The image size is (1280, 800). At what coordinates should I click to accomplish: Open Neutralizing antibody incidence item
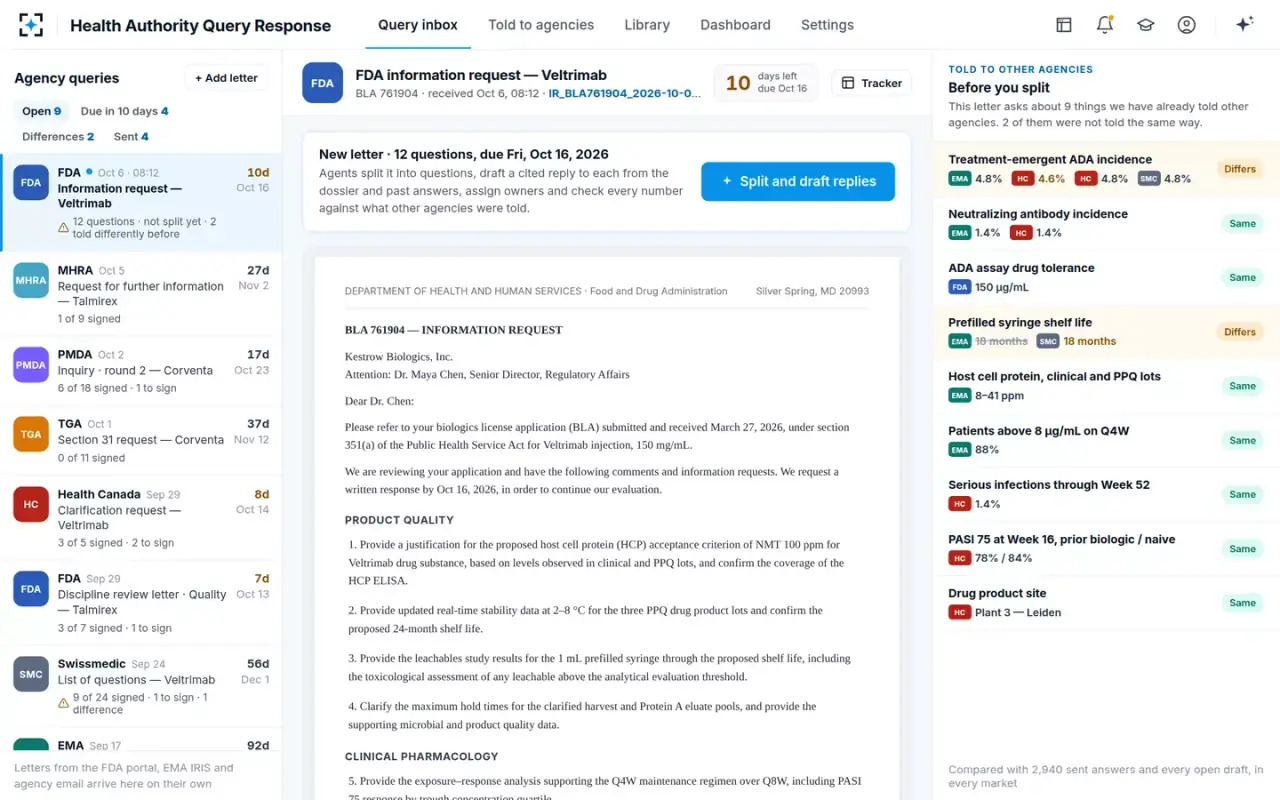(1106, 223)
